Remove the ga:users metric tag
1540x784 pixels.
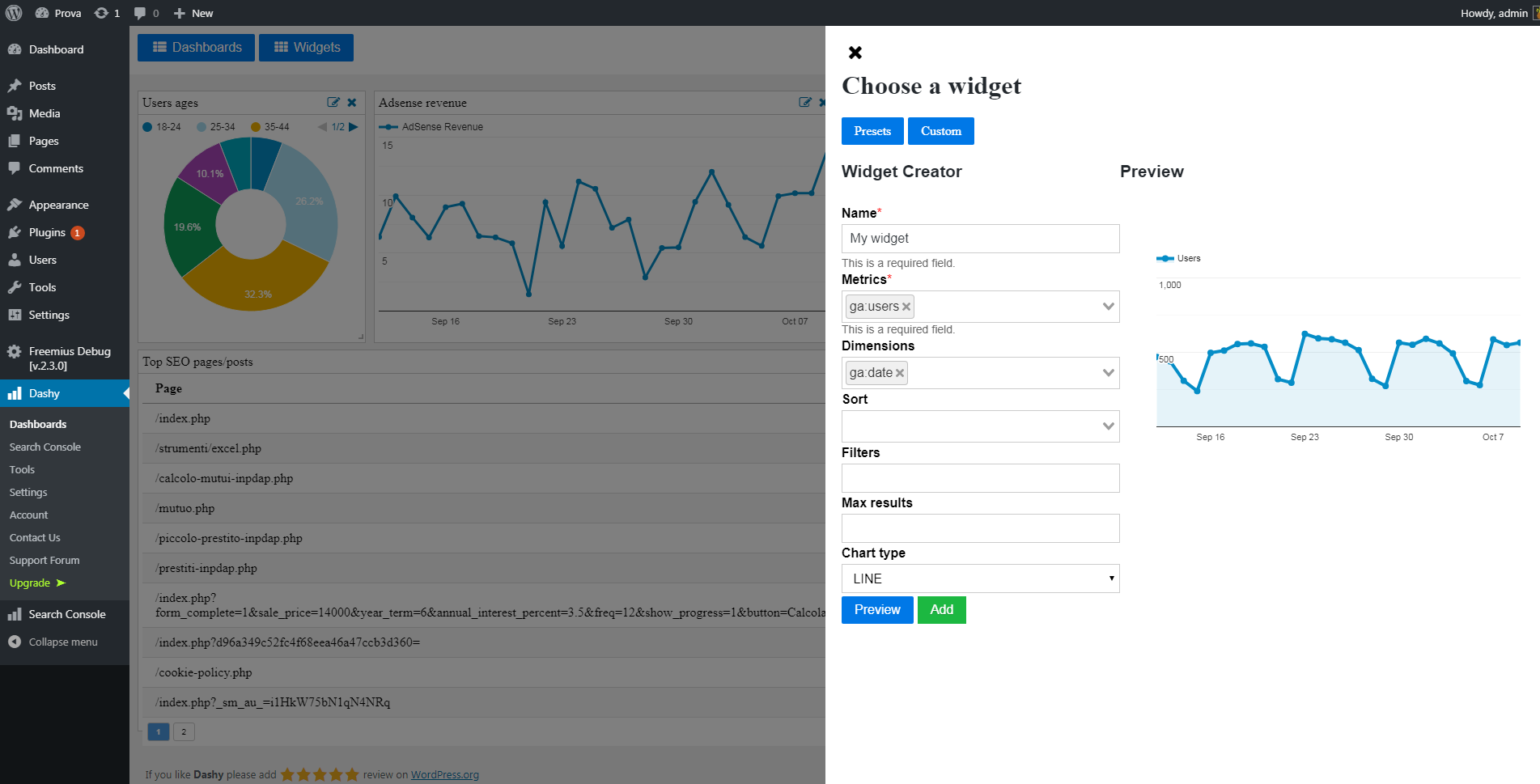click(x=906, y=307)
